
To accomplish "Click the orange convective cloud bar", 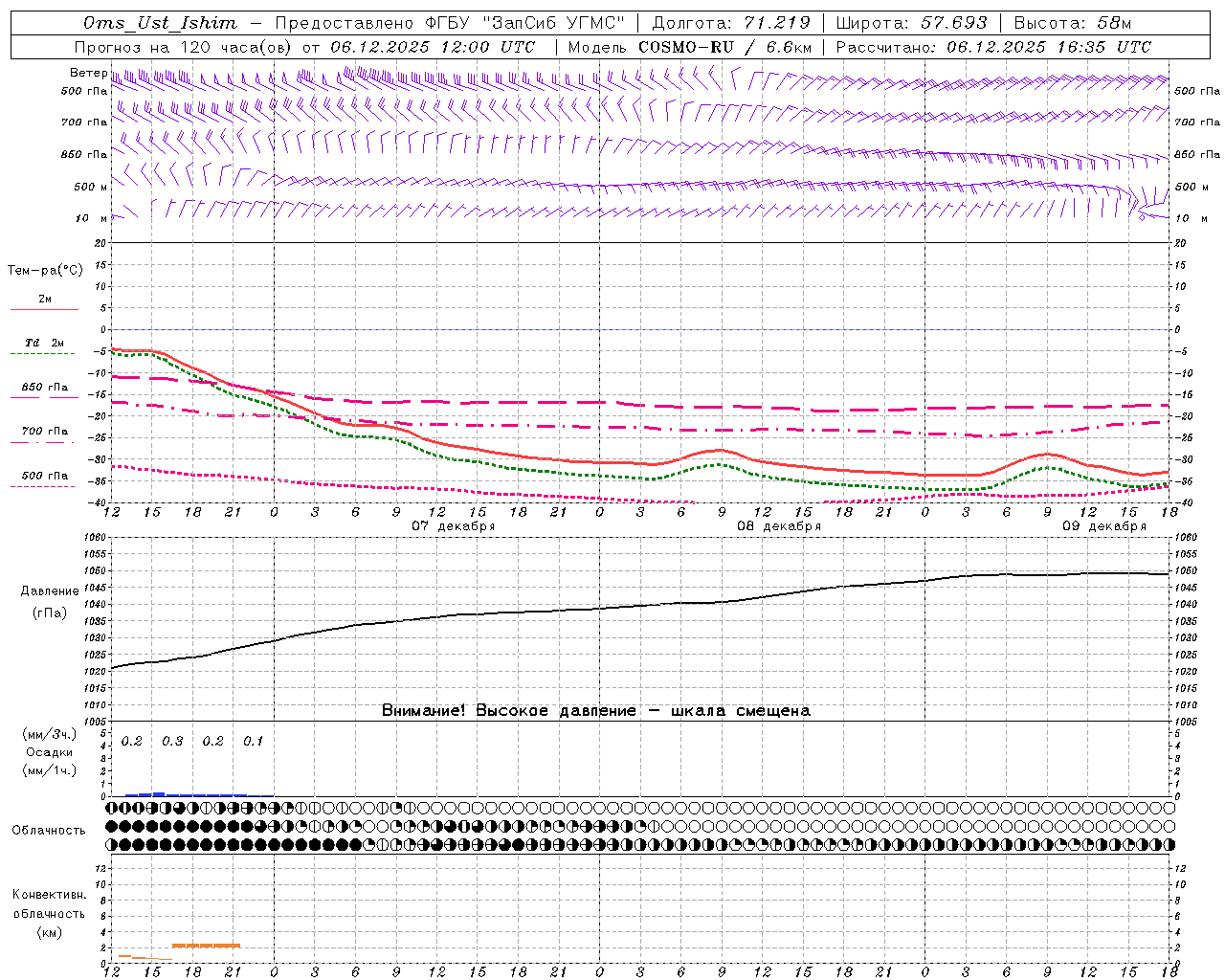I will tap(207, 946).
